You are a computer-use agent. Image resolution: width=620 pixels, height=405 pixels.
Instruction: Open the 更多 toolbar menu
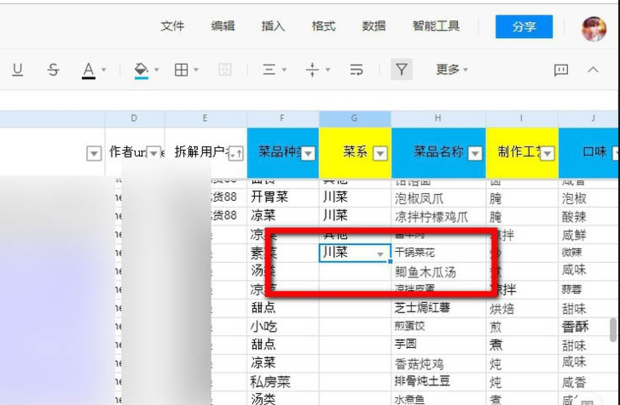(x=452, y=70)
